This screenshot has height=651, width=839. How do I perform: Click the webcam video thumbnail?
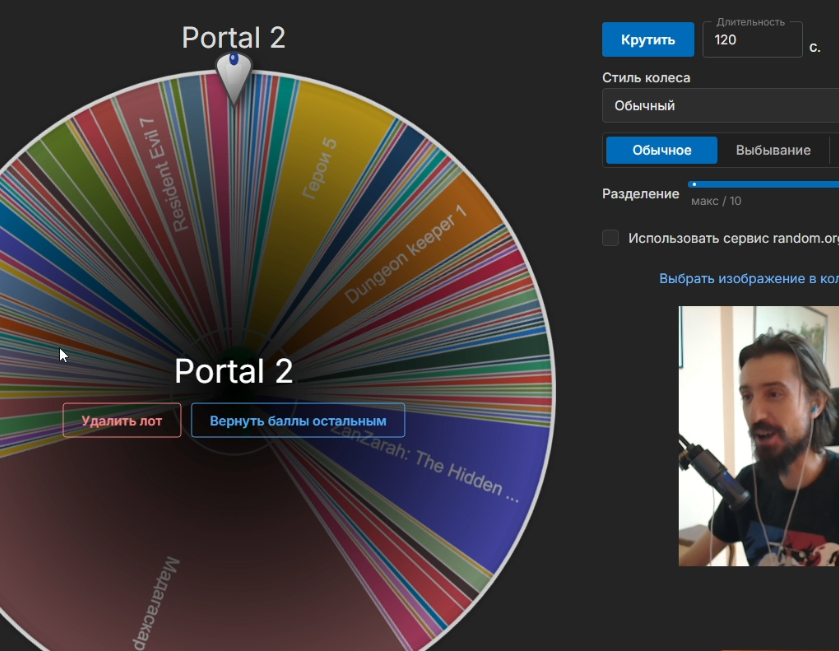(759, 435)
